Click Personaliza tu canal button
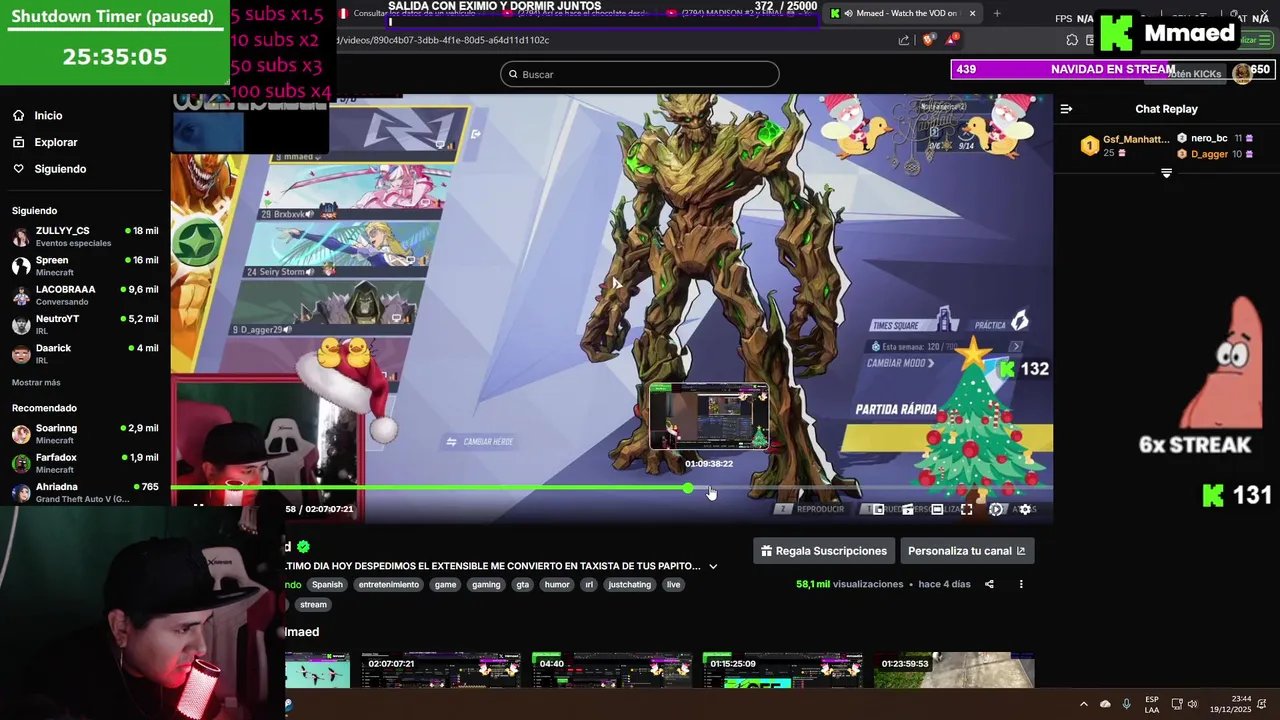The image size is (1280, 720). point(966,551)
